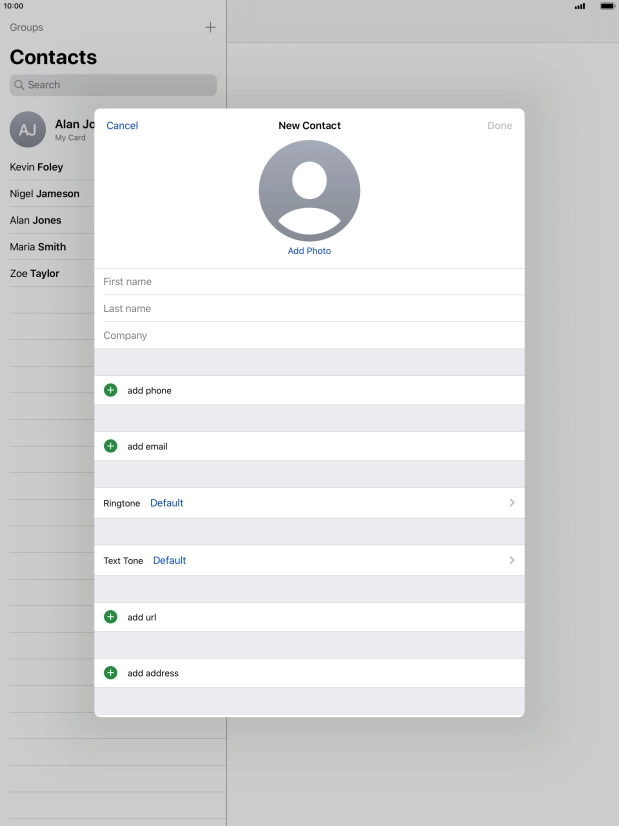Tap the green plus beside add address
Image resolution: width=619 pixels, height=826 pixels.
(x=111, y=673)
